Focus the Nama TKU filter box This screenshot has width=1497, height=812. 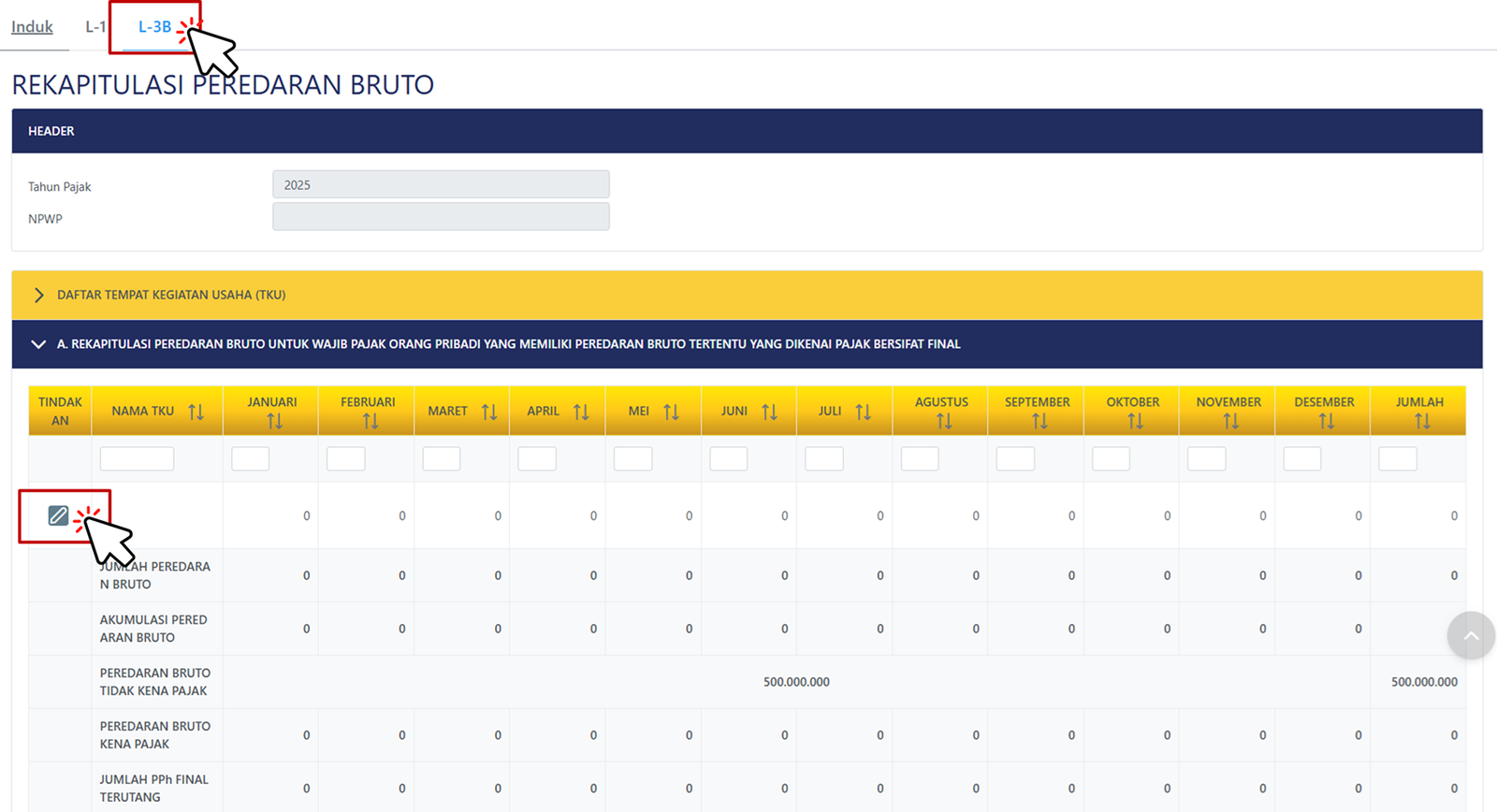[137, 459]
